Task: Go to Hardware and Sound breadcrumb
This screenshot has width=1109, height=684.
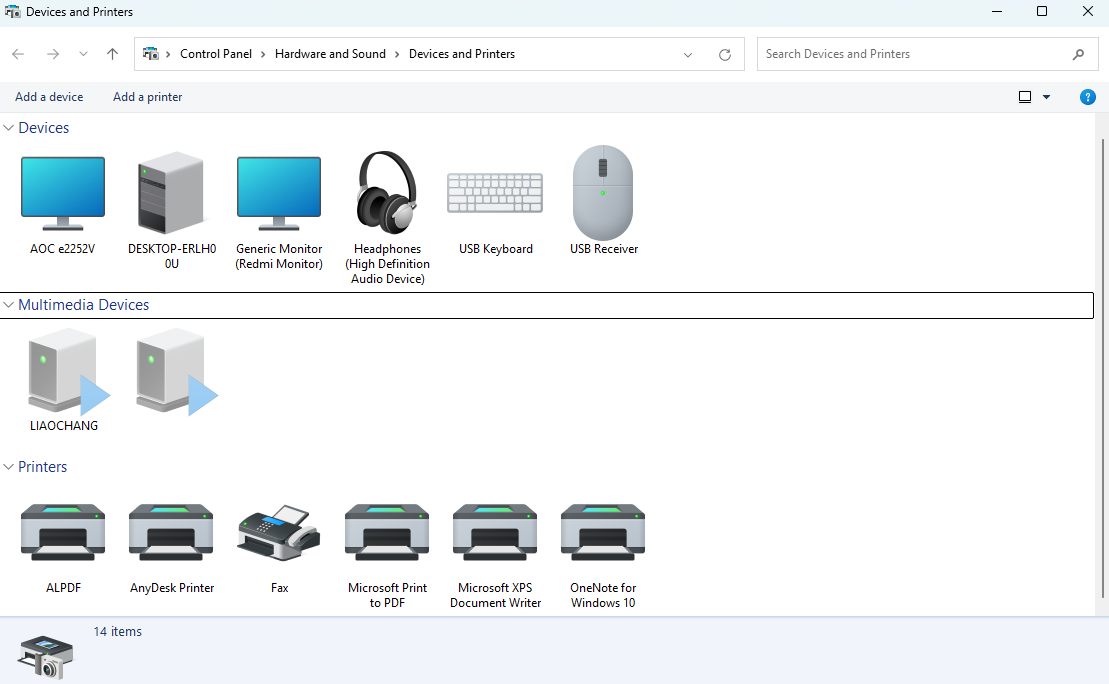Action: 330,54
